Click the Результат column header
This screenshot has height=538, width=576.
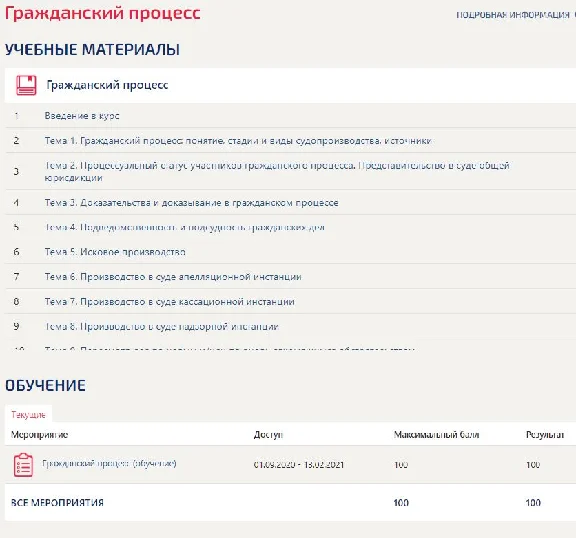[x=545, y=435]
